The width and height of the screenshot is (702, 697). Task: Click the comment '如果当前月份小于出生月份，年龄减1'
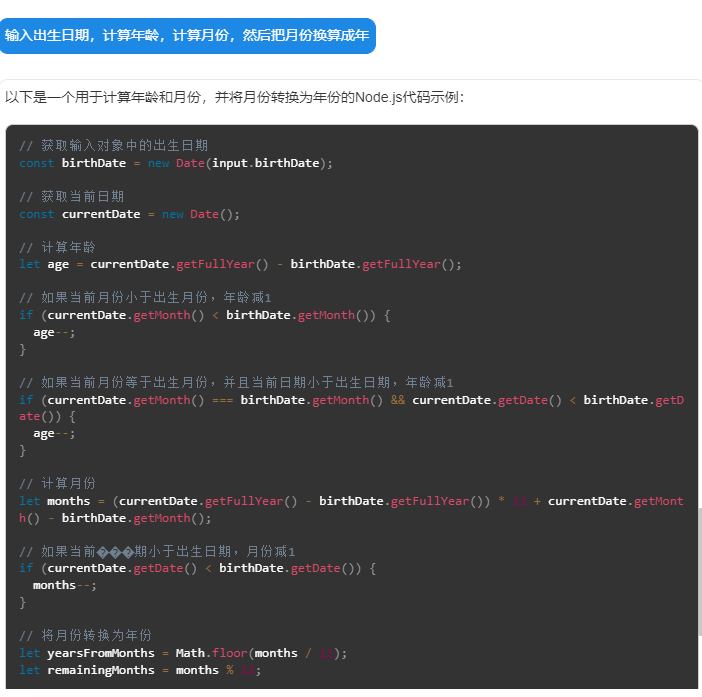pyautogui.click(x=145, y=298)
